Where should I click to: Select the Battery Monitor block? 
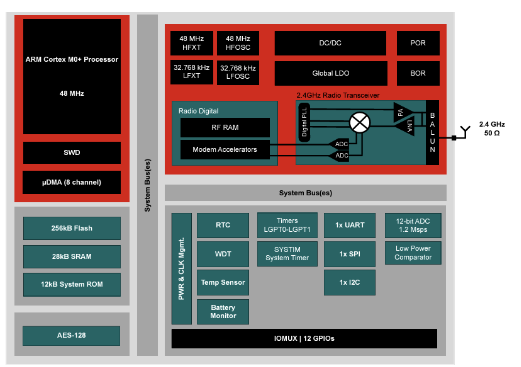point(223,312)
